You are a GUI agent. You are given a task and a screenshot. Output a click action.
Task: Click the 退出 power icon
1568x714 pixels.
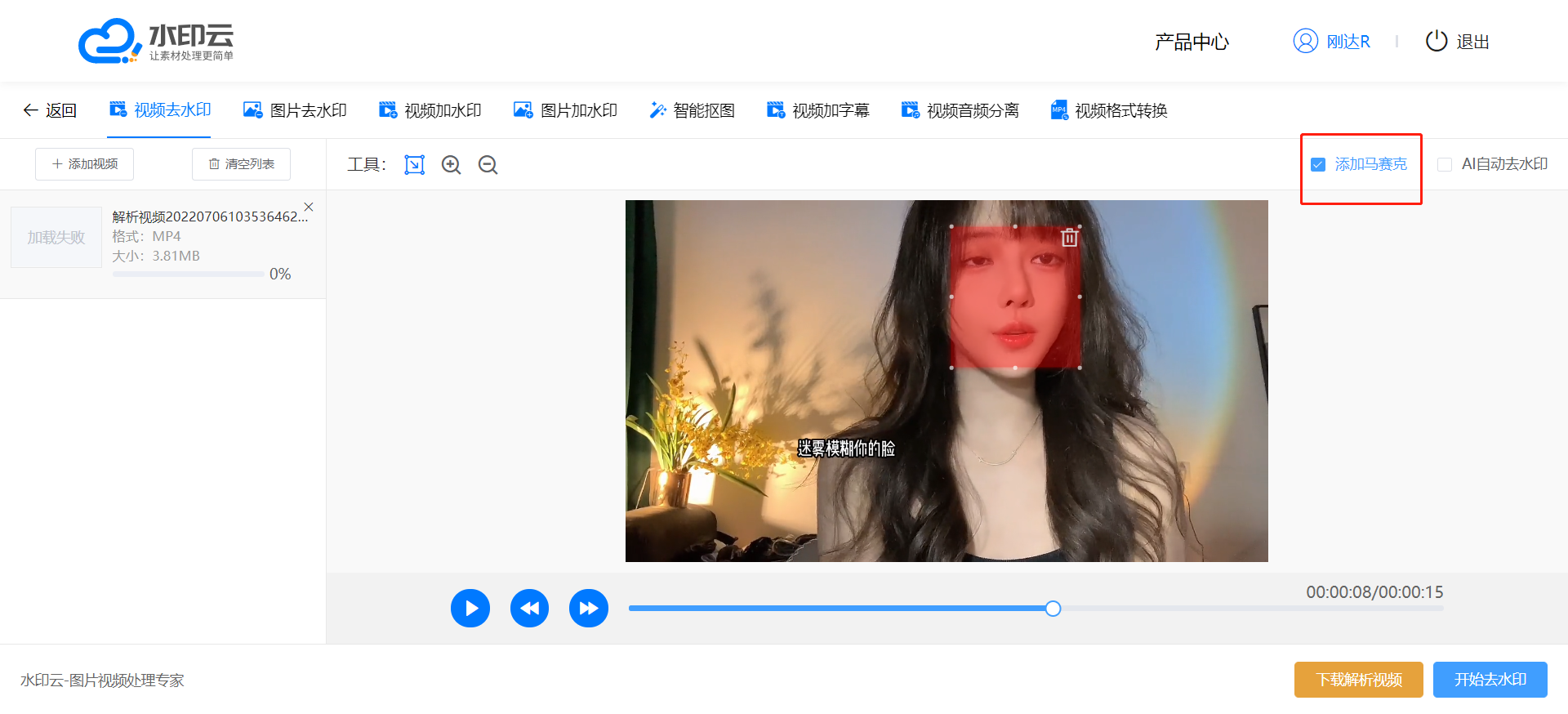1437,41
